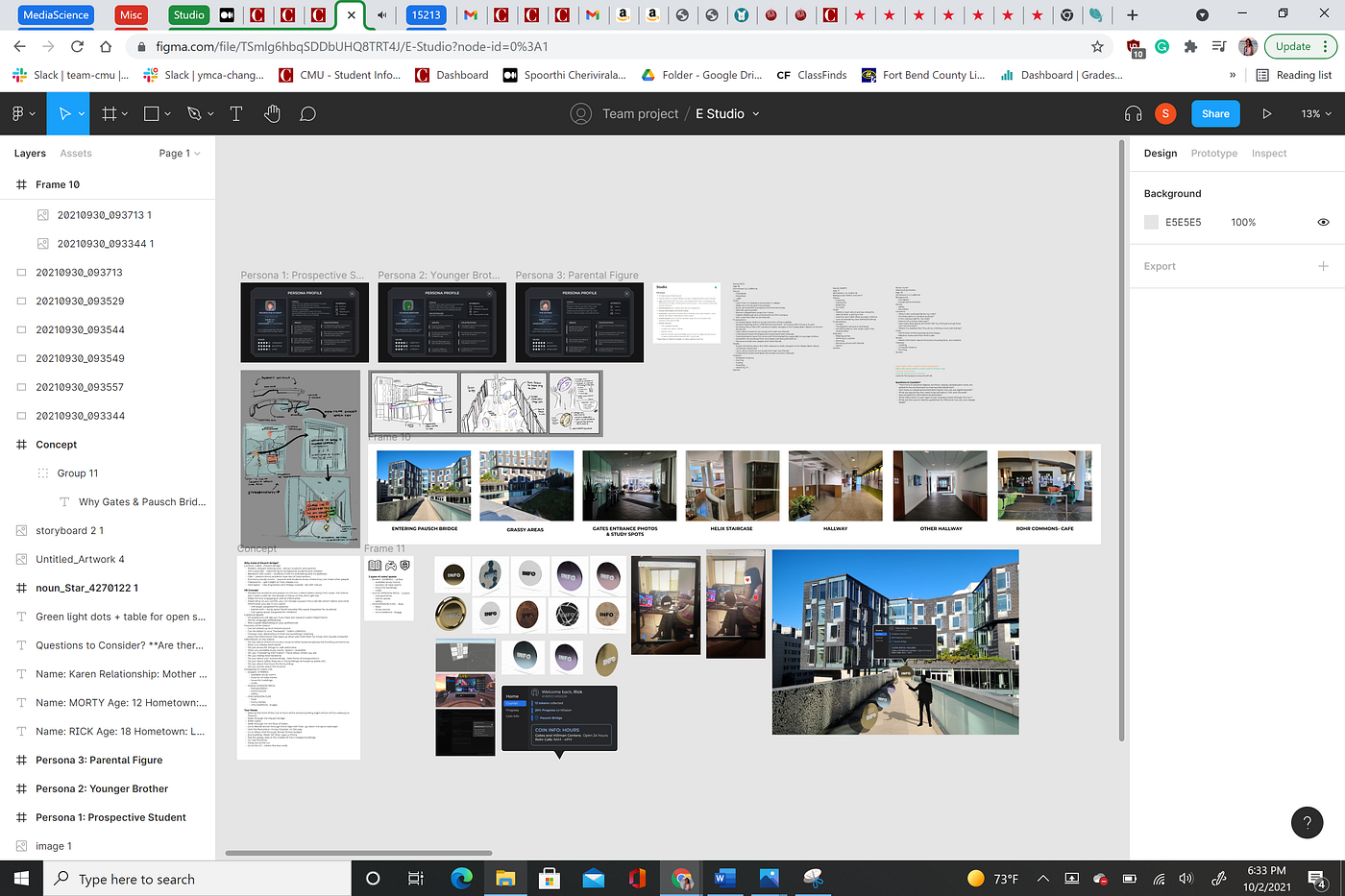Open the 13% zoom dropdown
This screenshot has height=896, width=1345.
coord(1316,113)
